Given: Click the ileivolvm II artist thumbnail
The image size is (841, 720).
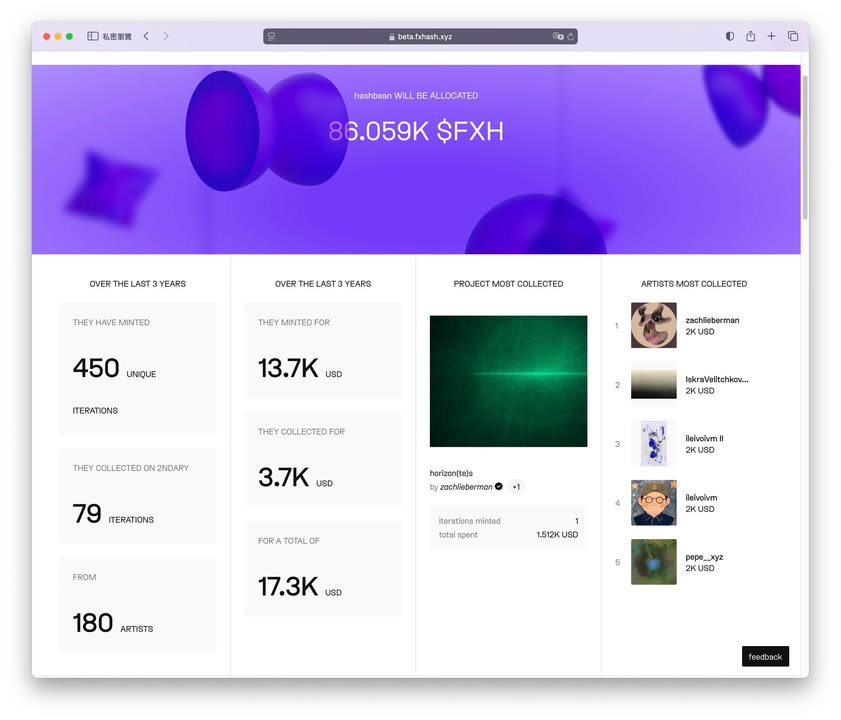Looking at the screenshot, I should (653, 443).
